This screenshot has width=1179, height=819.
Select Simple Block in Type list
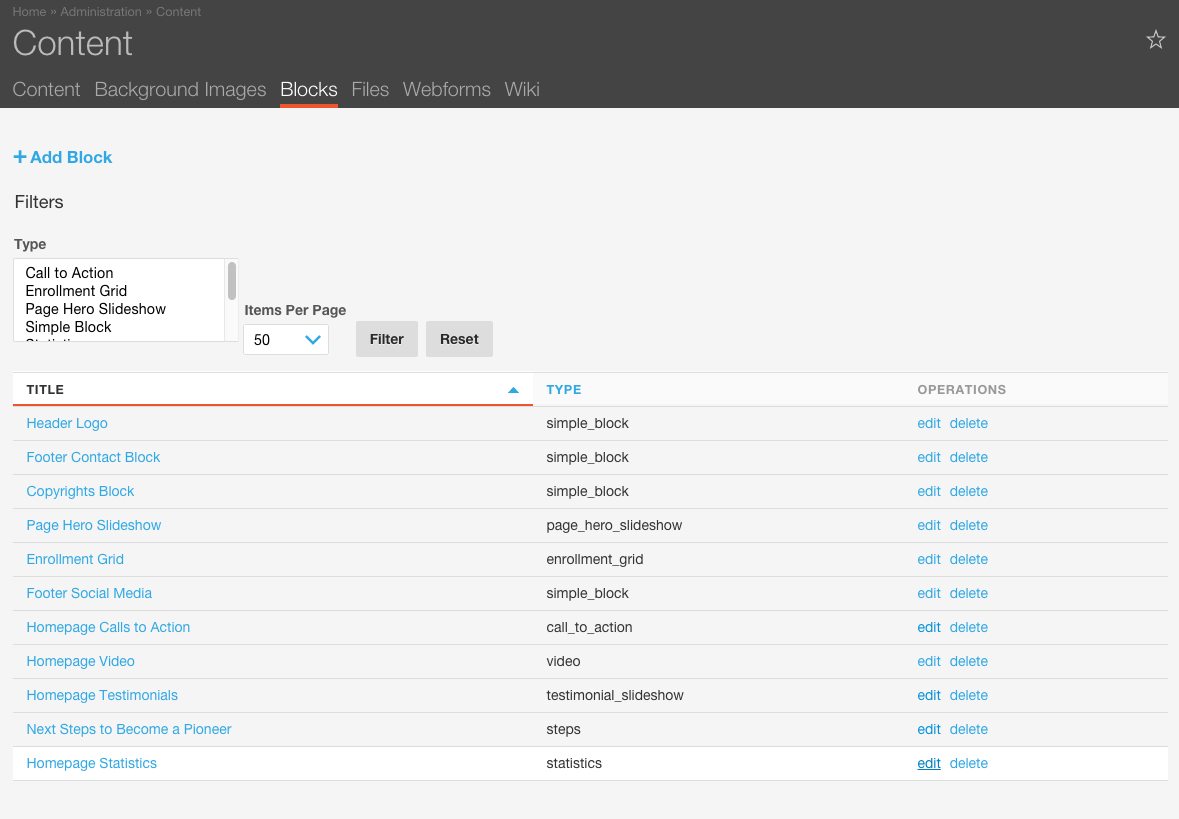(68, 327)
